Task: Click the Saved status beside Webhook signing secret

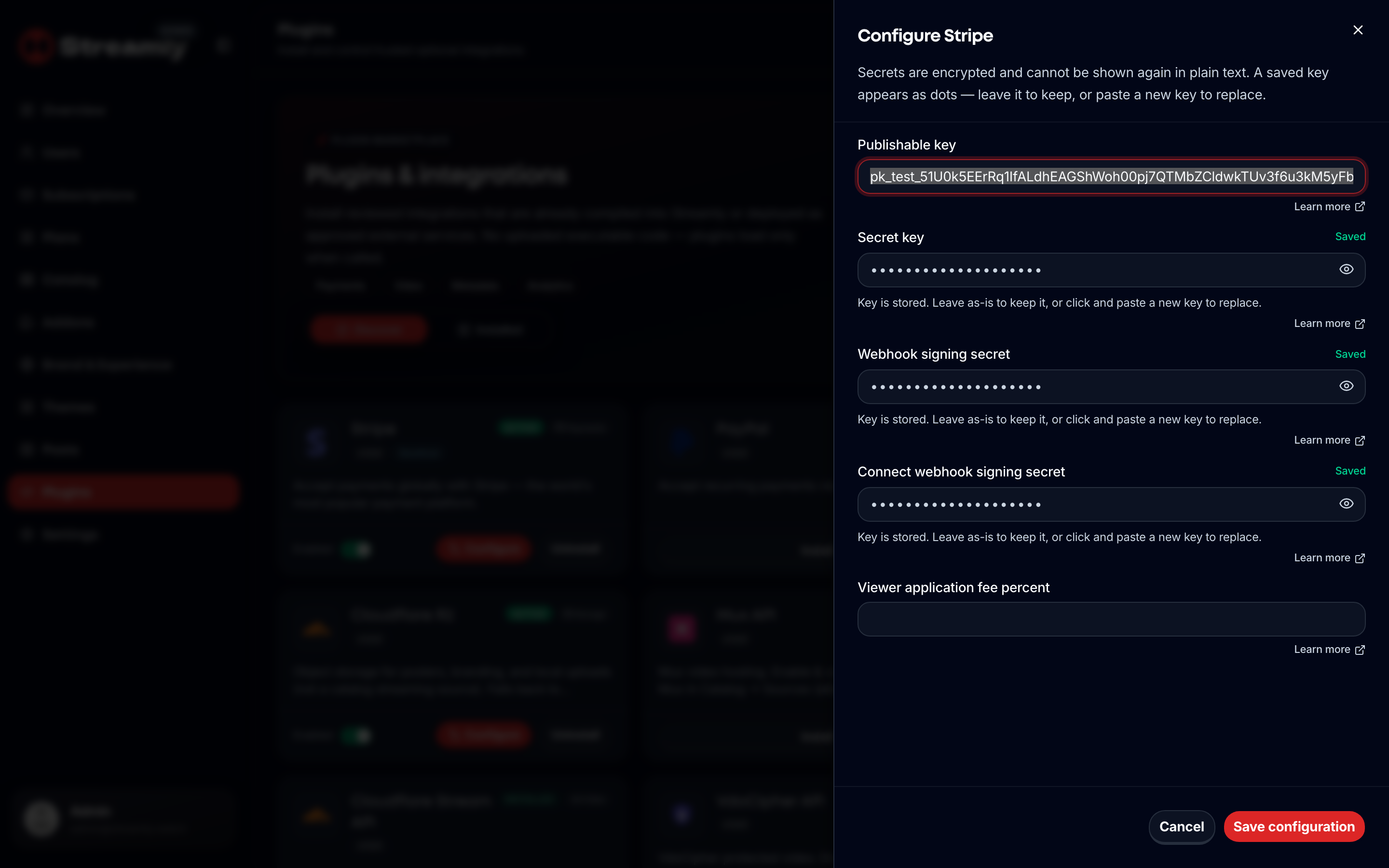Action: coord(1350,354)
